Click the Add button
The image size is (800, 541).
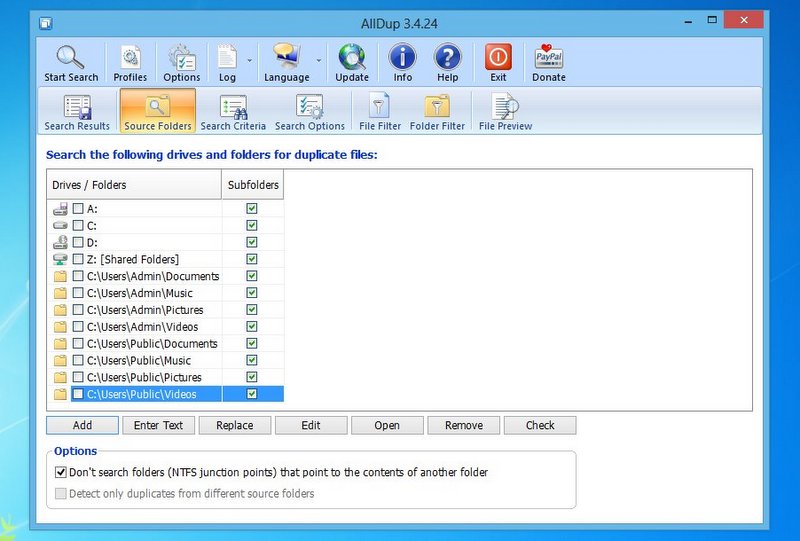(x=82, y=425)
